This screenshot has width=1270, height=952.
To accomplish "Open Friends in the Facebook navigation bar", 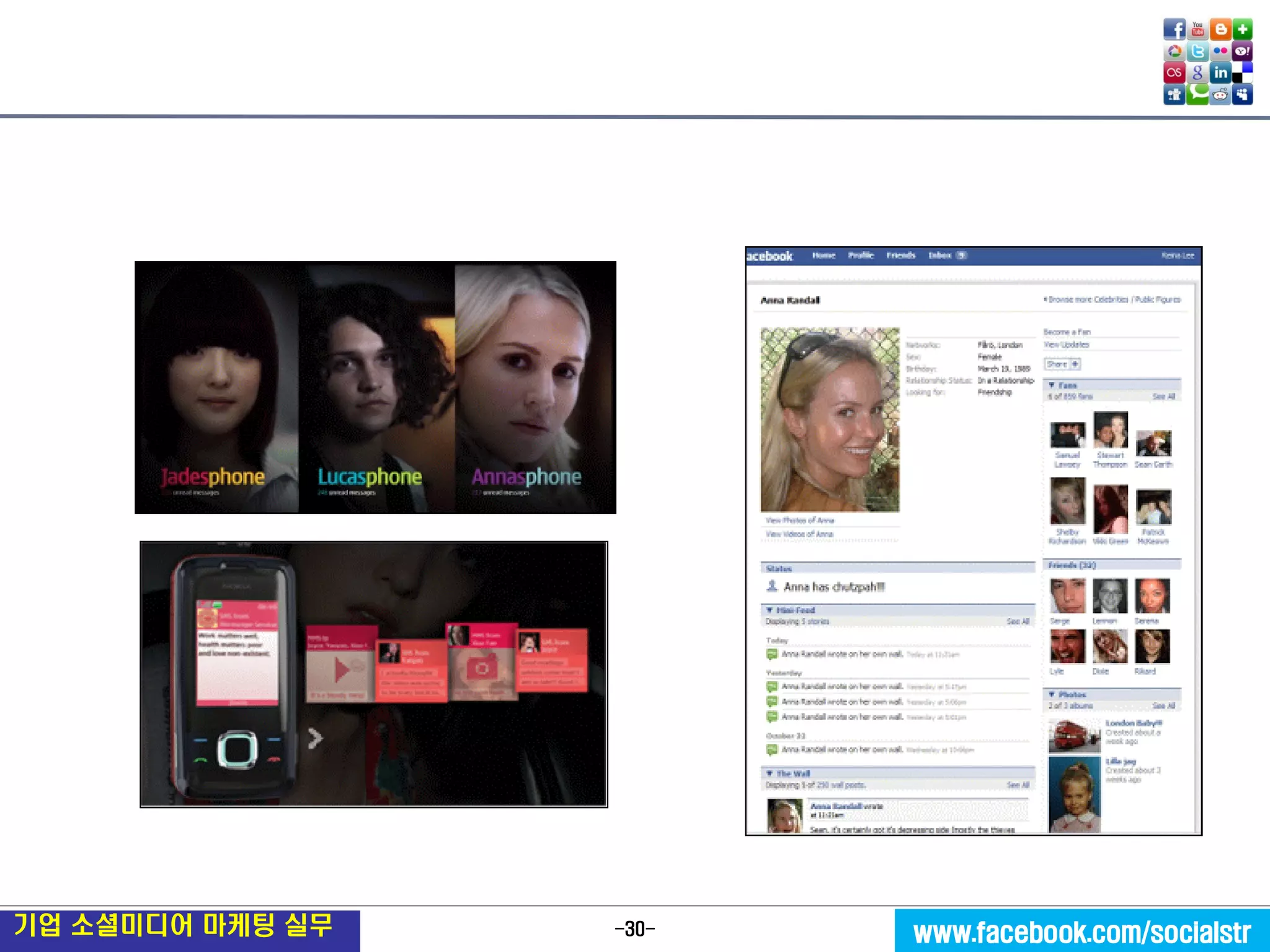I will point(900,255).
